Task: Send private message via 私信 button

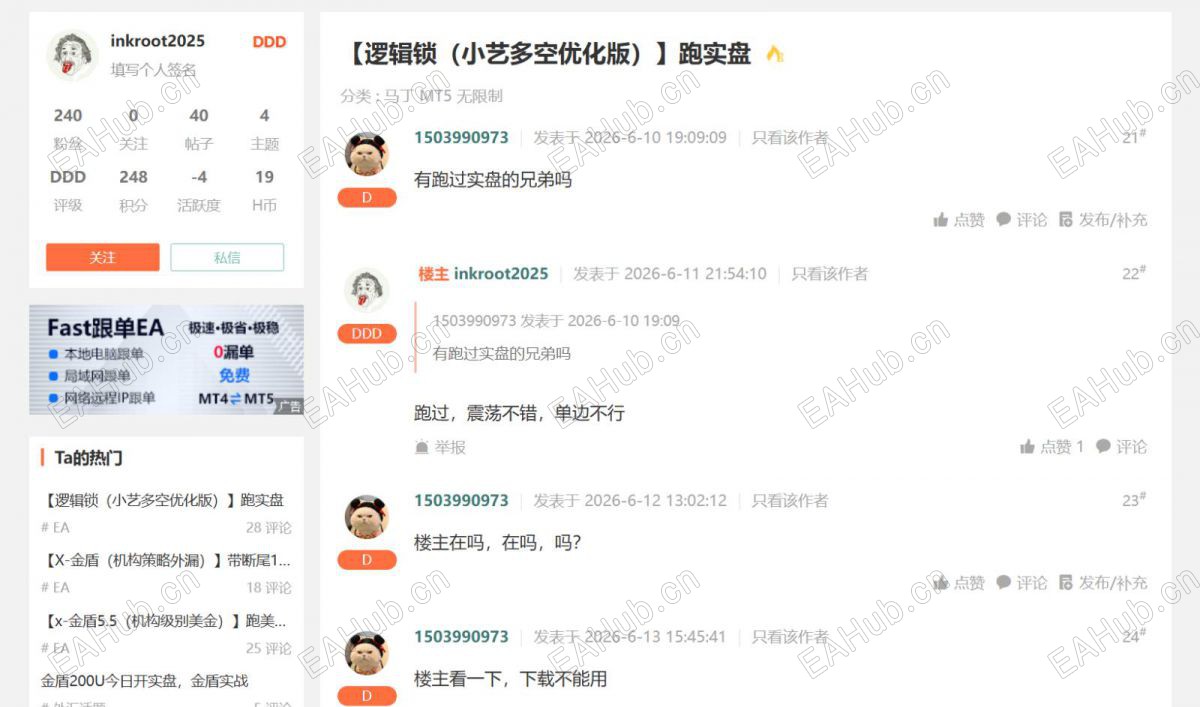Action: 227,257
